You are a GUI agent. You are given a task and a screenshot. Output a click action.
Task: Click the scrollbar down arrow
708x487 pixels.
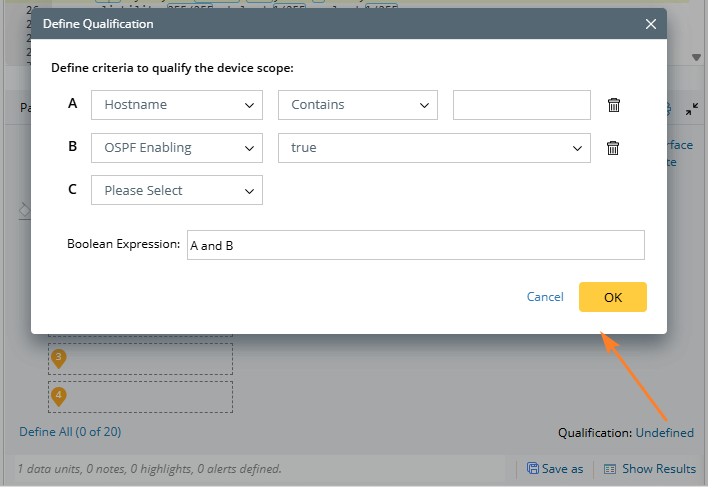click(x=697, y=57)
